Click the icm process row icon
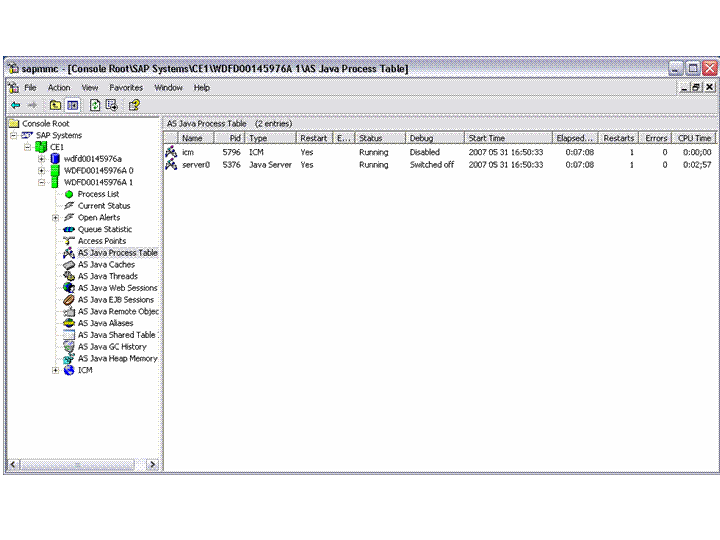720x540 pixels. [x=171, y=152]
